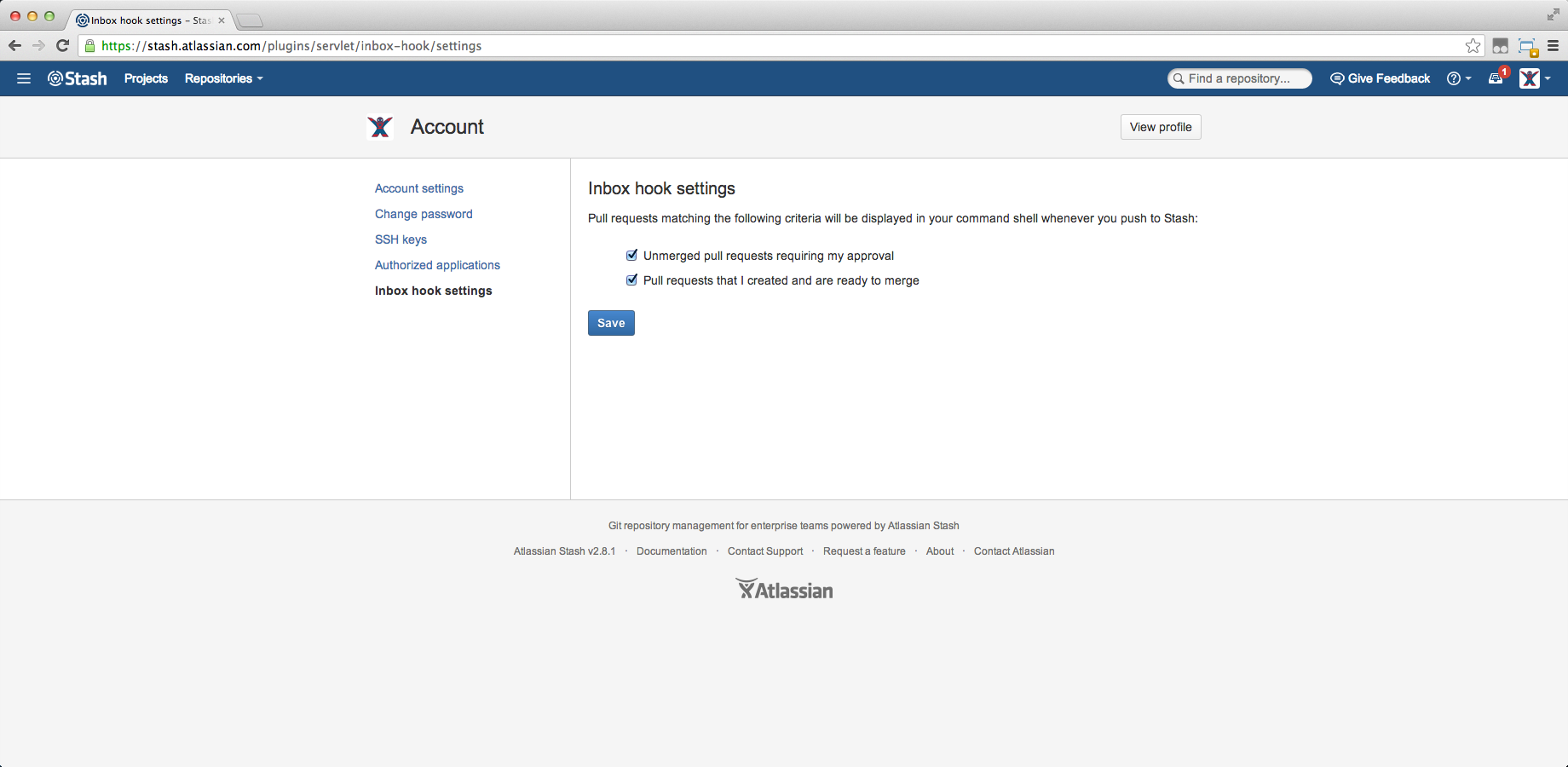Open a new browser tab
Image resolution: width=1568 pixels, height=767 pixels.
coord(249,20)
